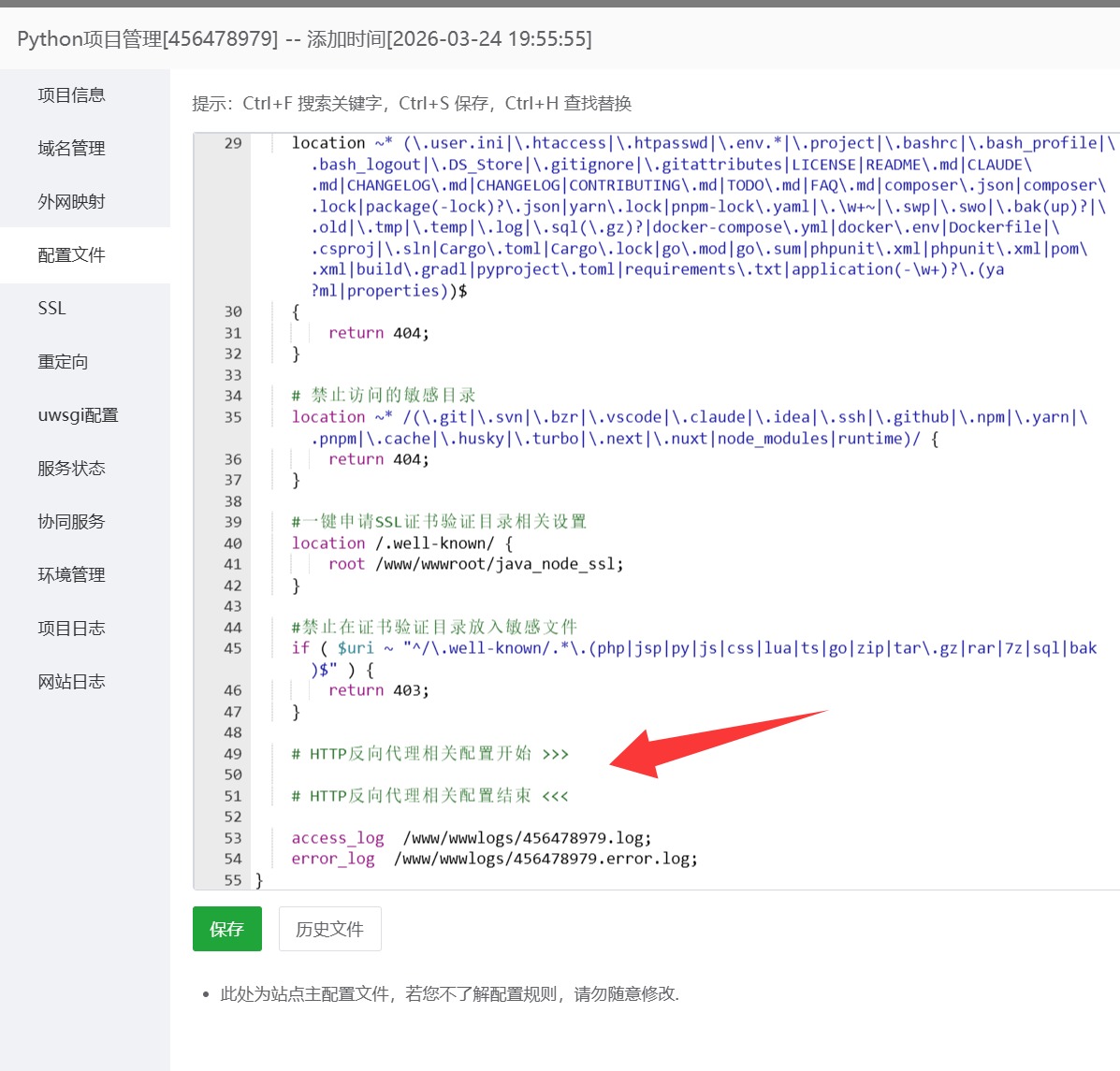Open 外网映射 section
The height and width of the screenshot is (1071, 1120).
pyautogui.click(x=71, y=201)
